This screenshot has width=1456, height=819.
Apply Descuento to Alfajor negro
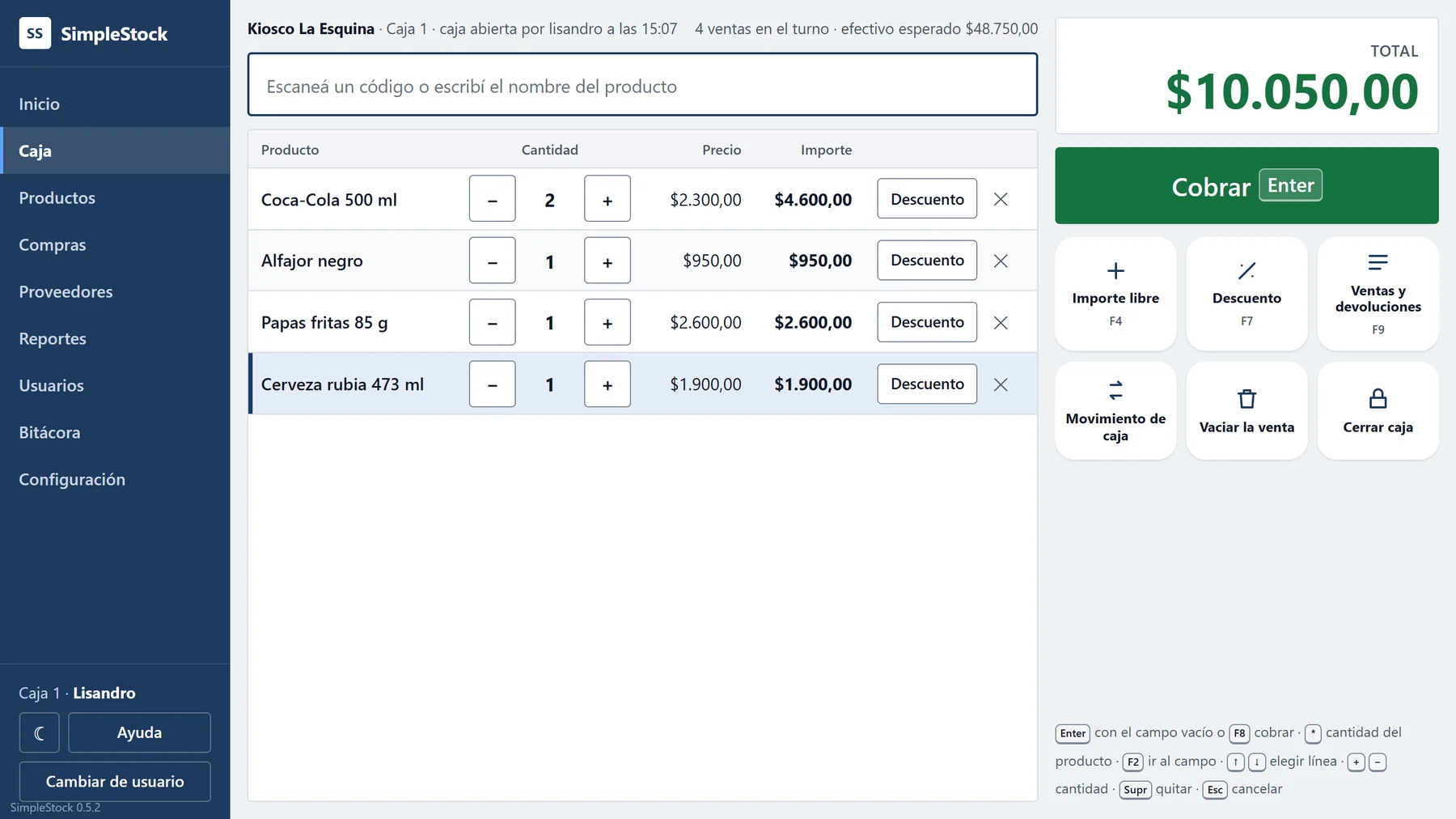click(927, 261)
